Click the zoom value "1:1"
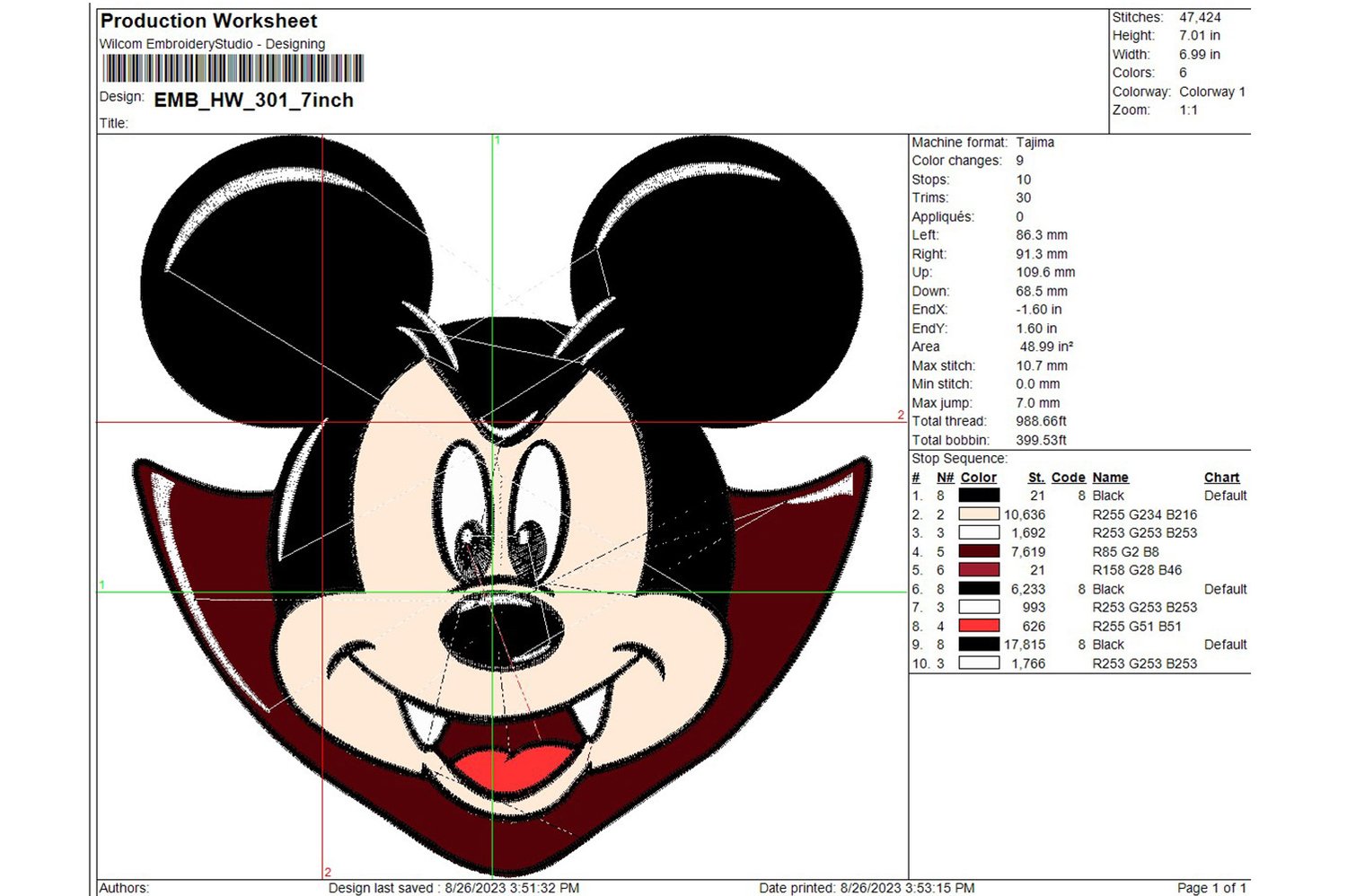The height and width of the screenshot is (896, 1347). coord(1189,110)
